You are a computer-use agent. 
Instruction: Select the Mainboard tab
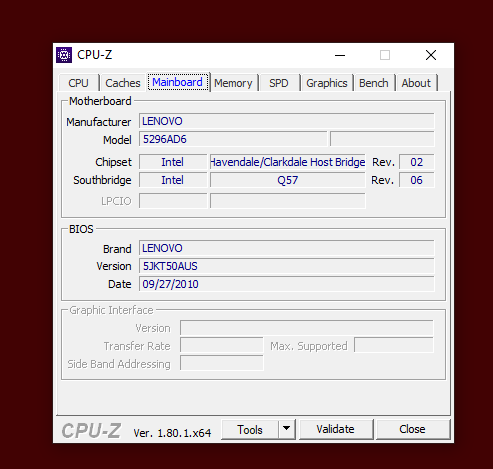(x=177, y=82)
